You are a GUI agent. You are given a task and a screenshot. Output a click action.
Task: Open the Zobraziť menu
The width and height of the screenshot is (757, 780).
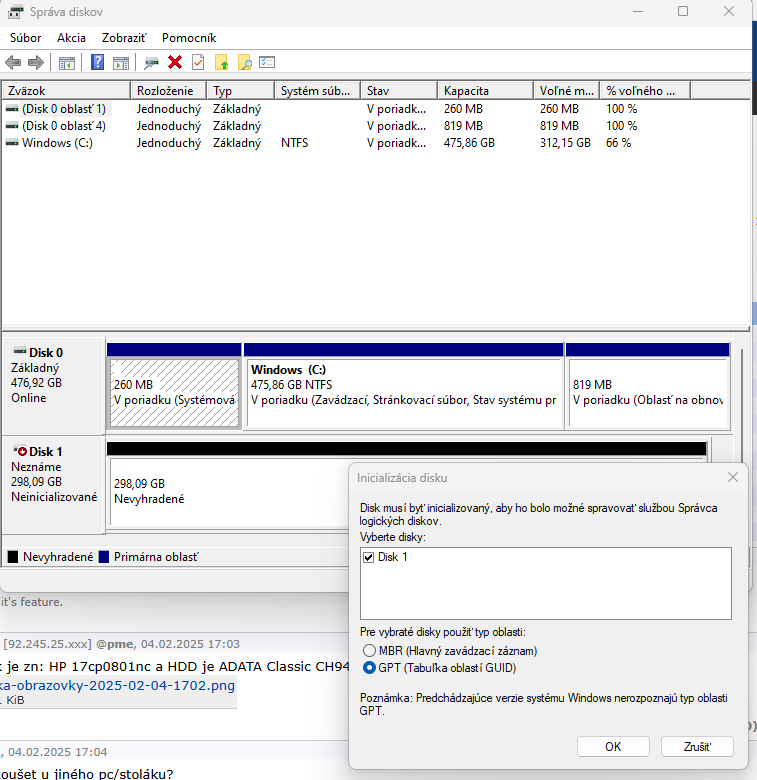tap(124, 38)
